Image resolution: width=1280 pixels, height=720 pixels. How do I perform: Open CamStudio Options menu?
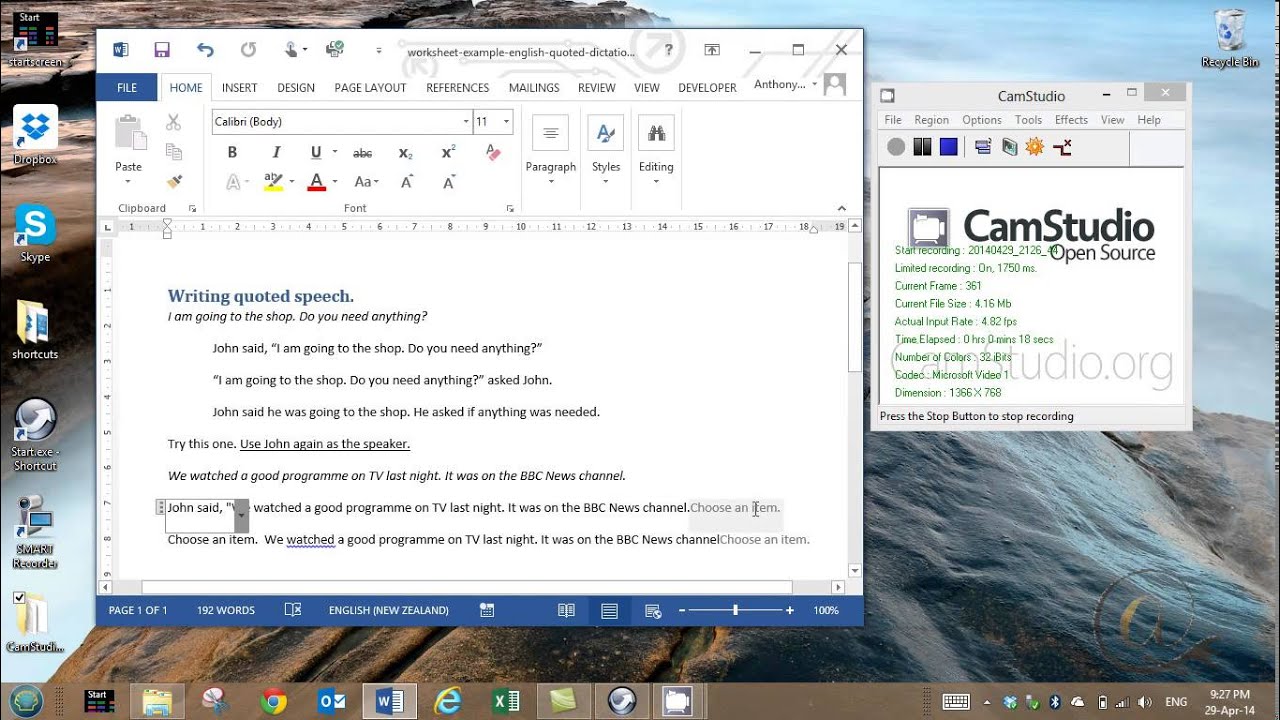point(982,120)
